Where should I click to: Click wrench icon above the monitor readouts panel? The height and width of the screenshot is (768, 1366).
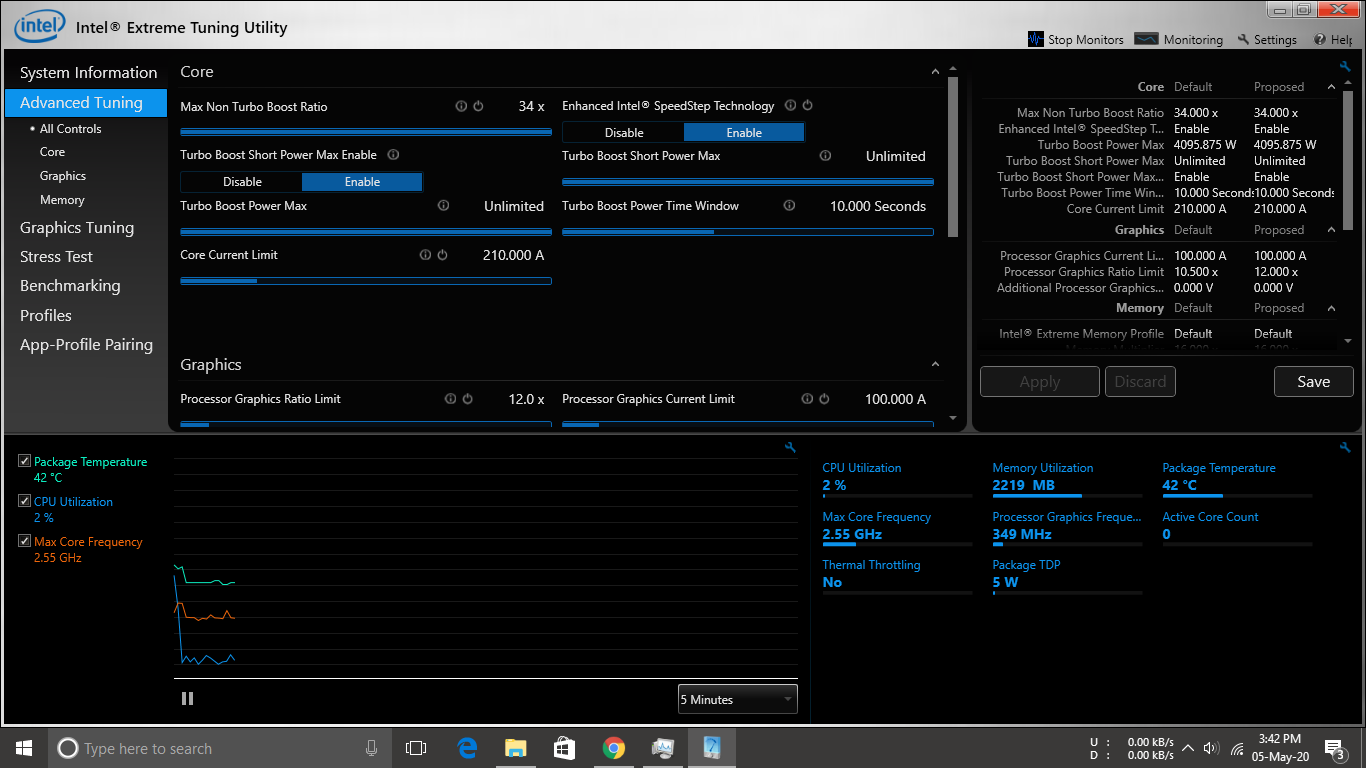click(x=1345, y=448)
